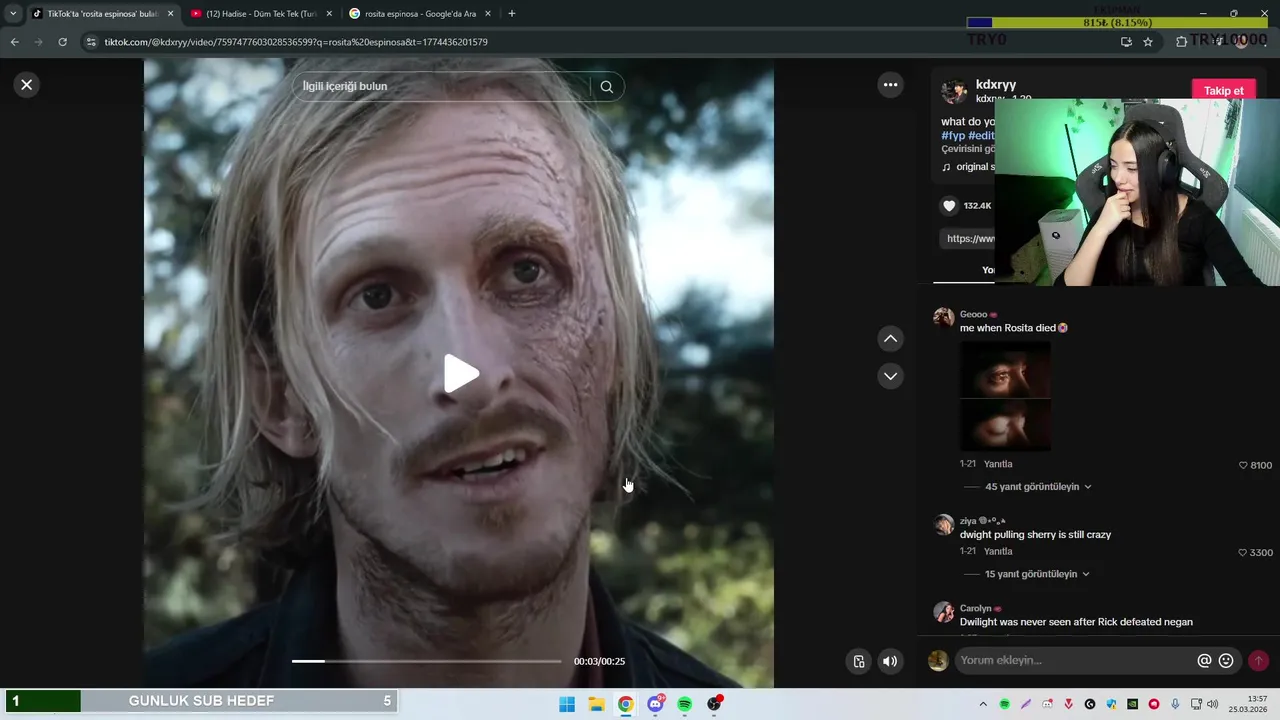Viewport: 1280px width, 720px height.
Task: Expand 15 yanıt görüntüleyin replies
Action: tap(1037, 574)
